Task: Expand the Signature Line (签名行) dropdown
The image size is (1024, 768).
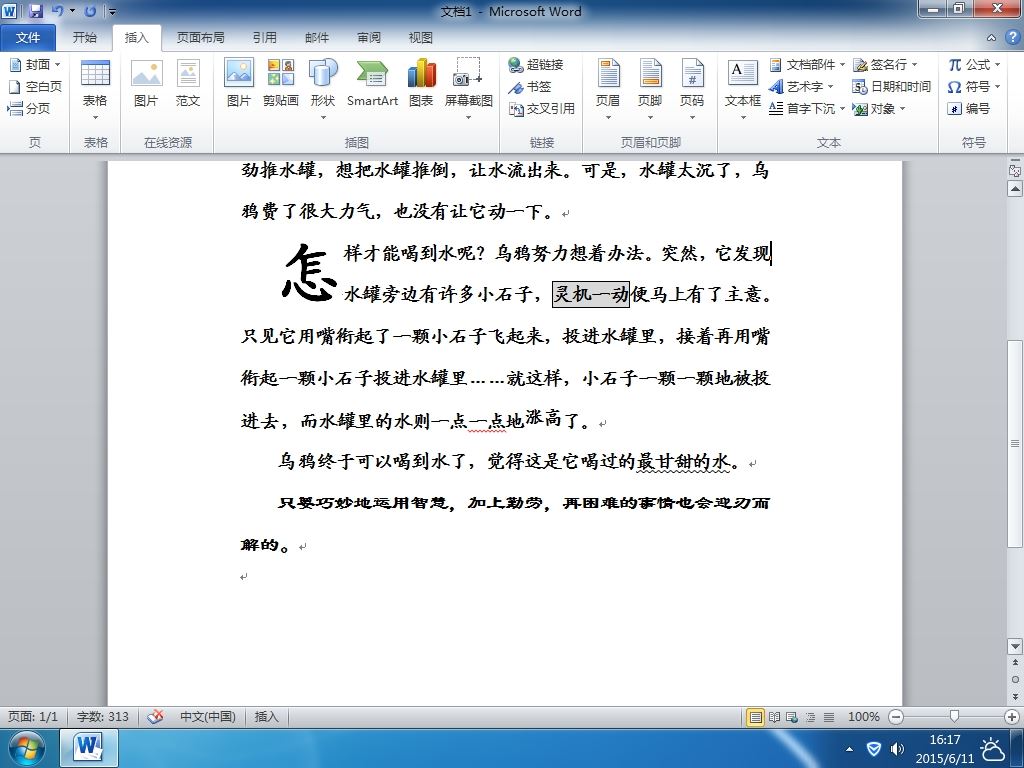Action: pyautogui.click(x=914, y=65)
